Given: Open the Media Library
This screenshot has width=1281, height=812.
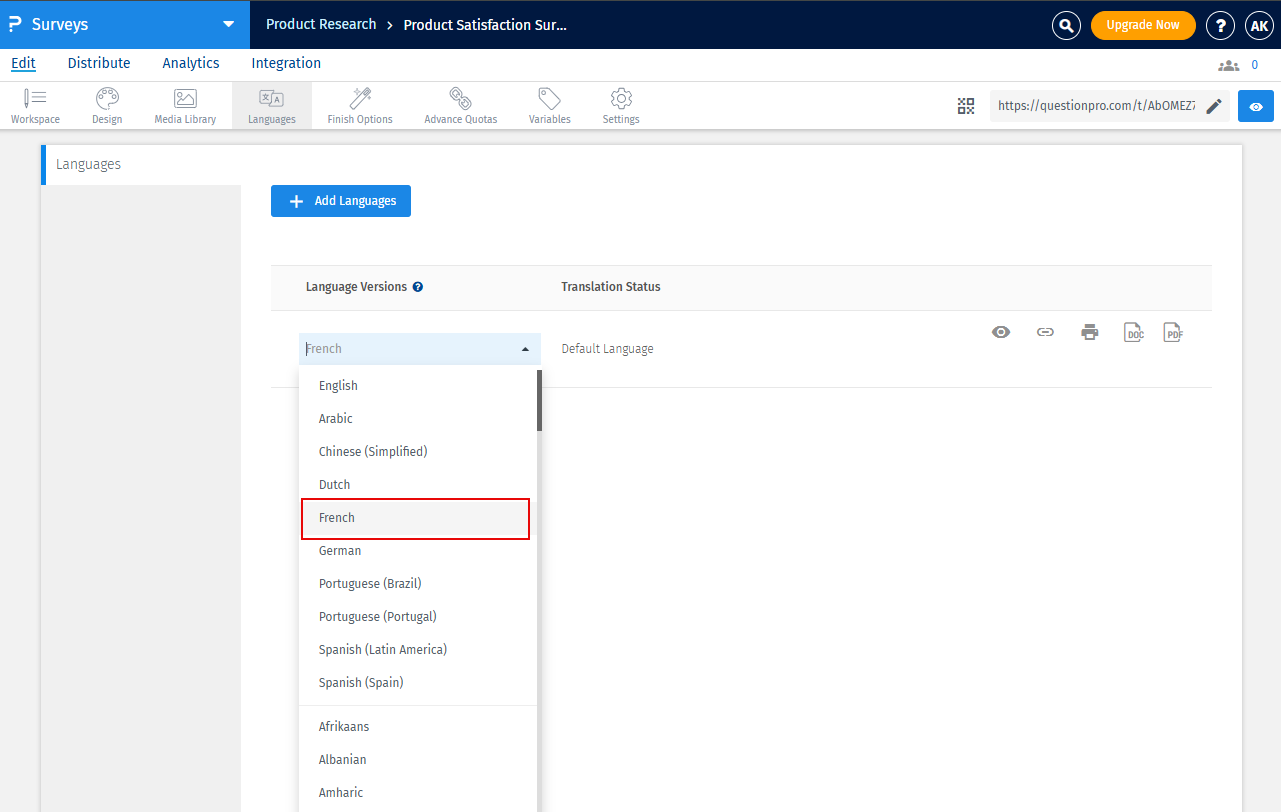Looking at the screenshot, I should pyautogui.click(x=185, y=105).
